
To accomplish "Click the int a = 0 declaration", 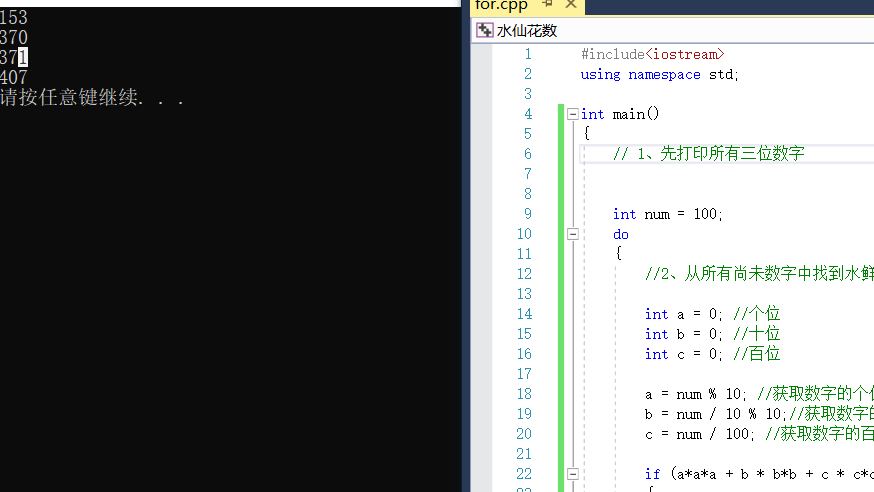I will click(683, 314).
